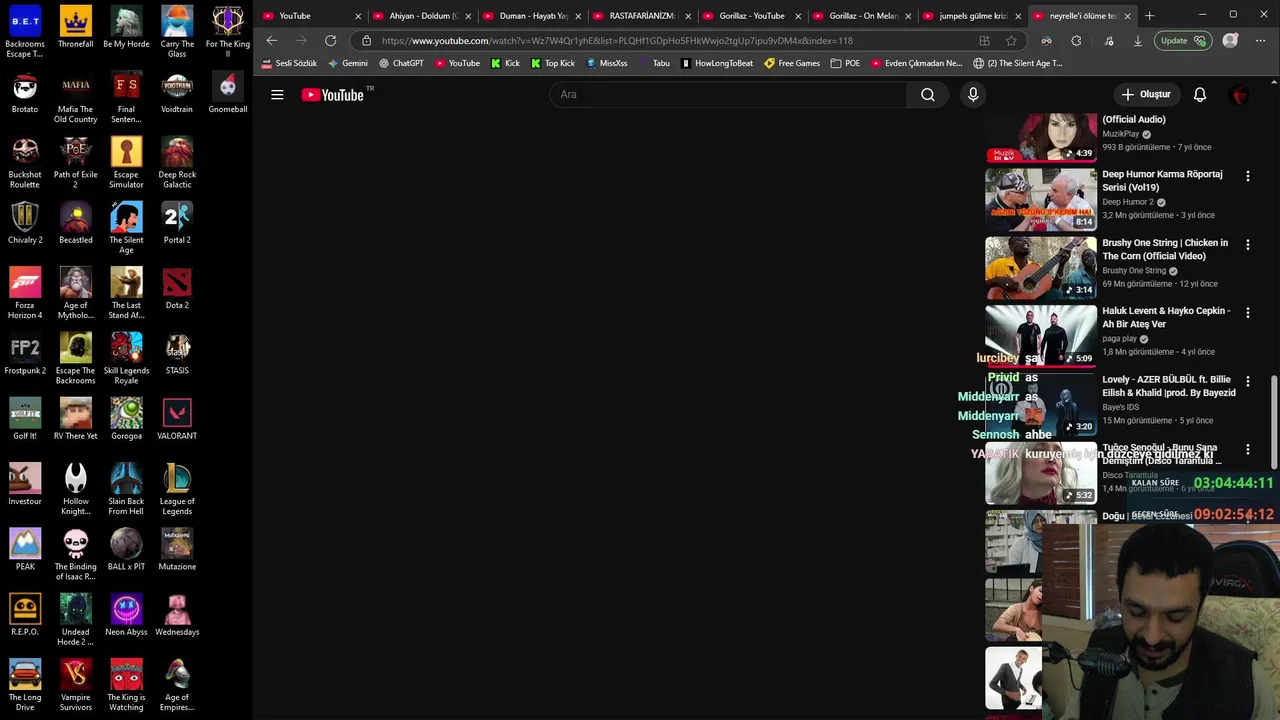This screenshot has height=720, width=1280.
Task: Open the Gemini bookmark
Action: tap(348, 63)
